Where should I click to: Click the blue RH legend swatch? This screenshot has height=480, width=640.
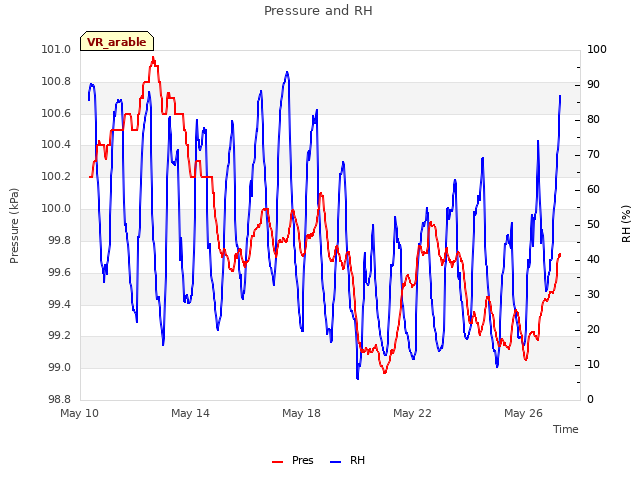335,462
